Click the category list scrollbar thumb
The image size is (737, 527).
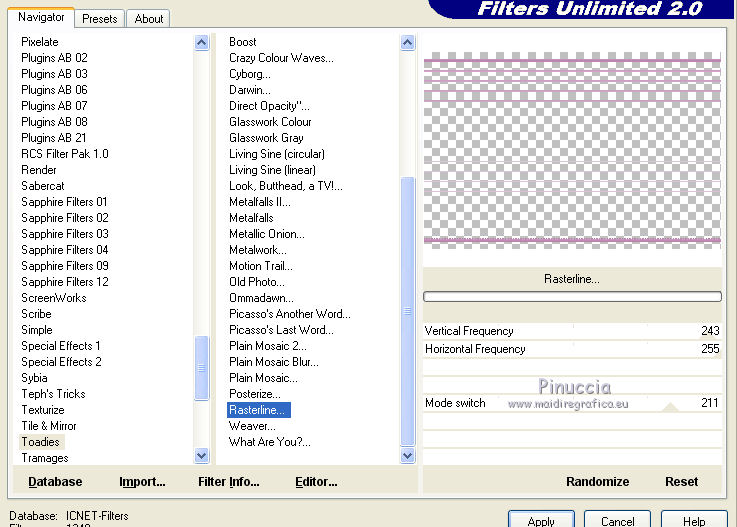tap(202, 368)
